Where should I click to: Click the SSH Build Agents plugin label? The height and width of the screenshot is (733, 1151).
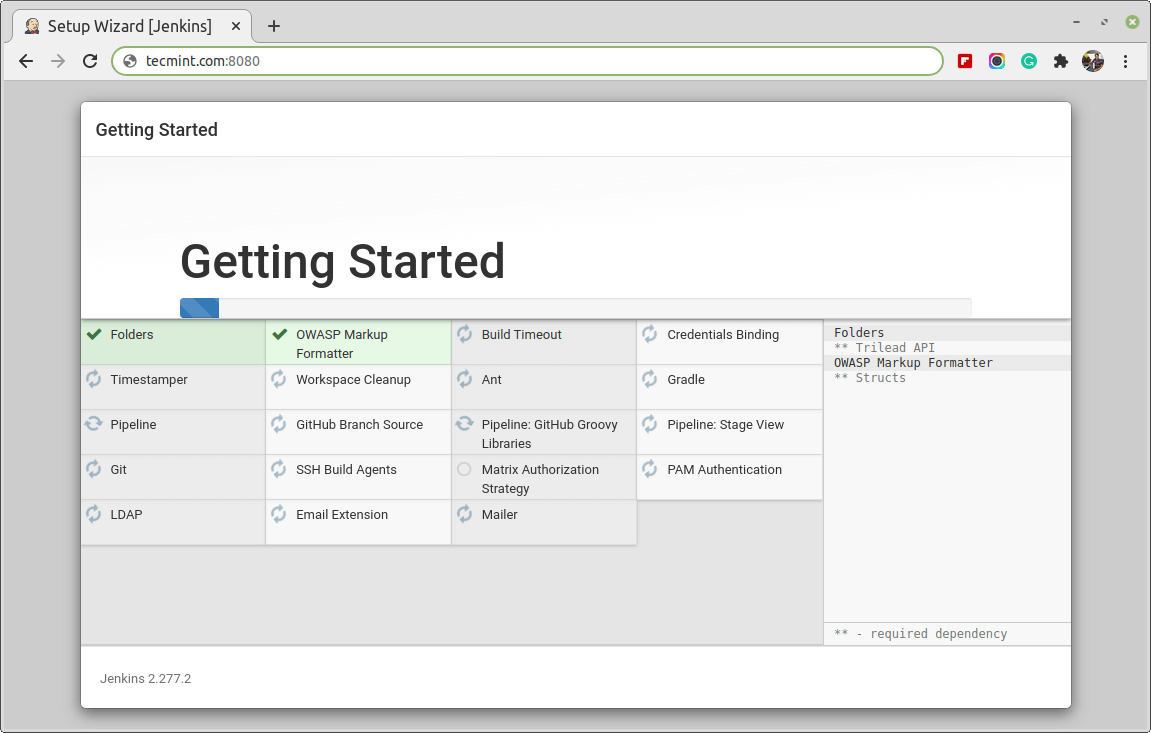pos(346,470)
